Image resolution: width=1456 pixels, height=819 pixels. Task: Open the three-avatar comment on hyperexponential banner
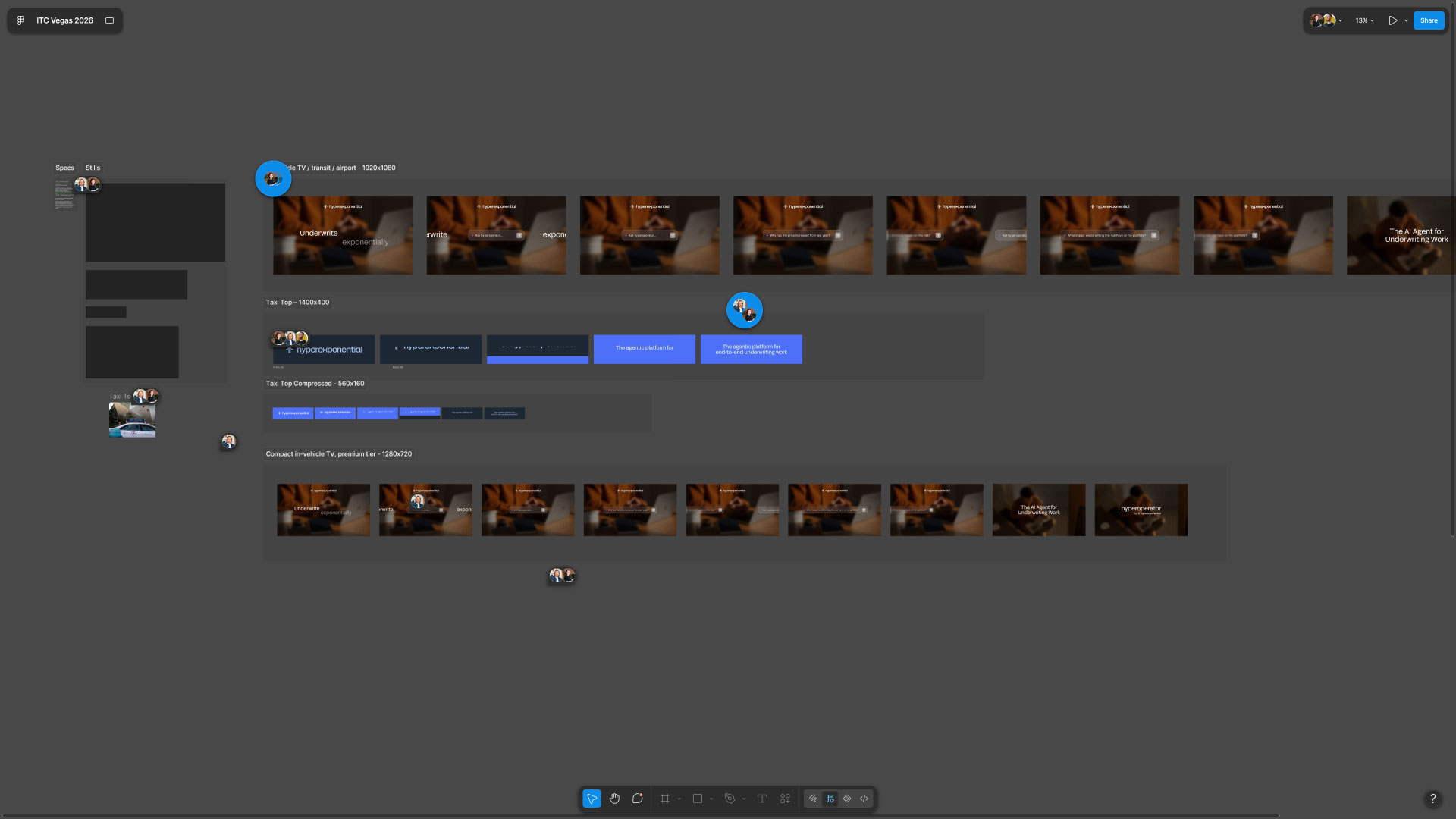tap(290, 338)
